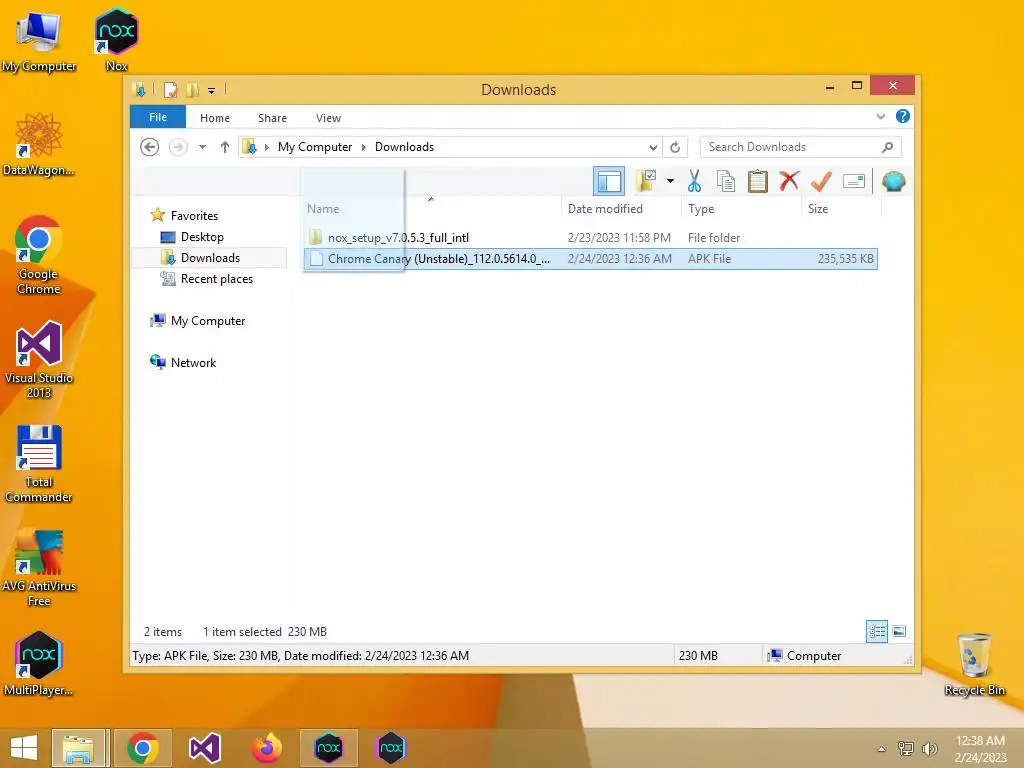Open the recent locations dropdown
The height and width of the screenshot is (768, 1024).
coord(202,147)
